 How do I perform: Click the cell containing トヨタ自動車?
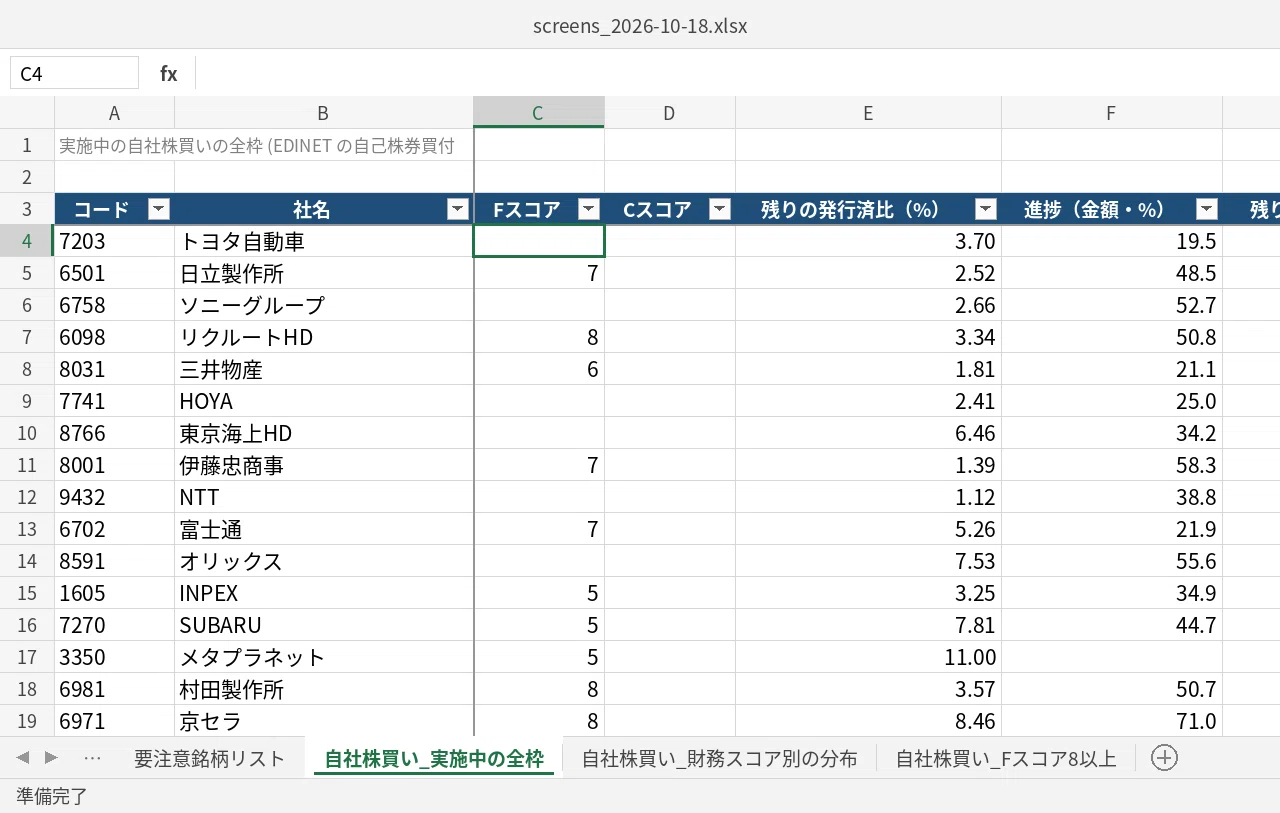pos(324,241)
